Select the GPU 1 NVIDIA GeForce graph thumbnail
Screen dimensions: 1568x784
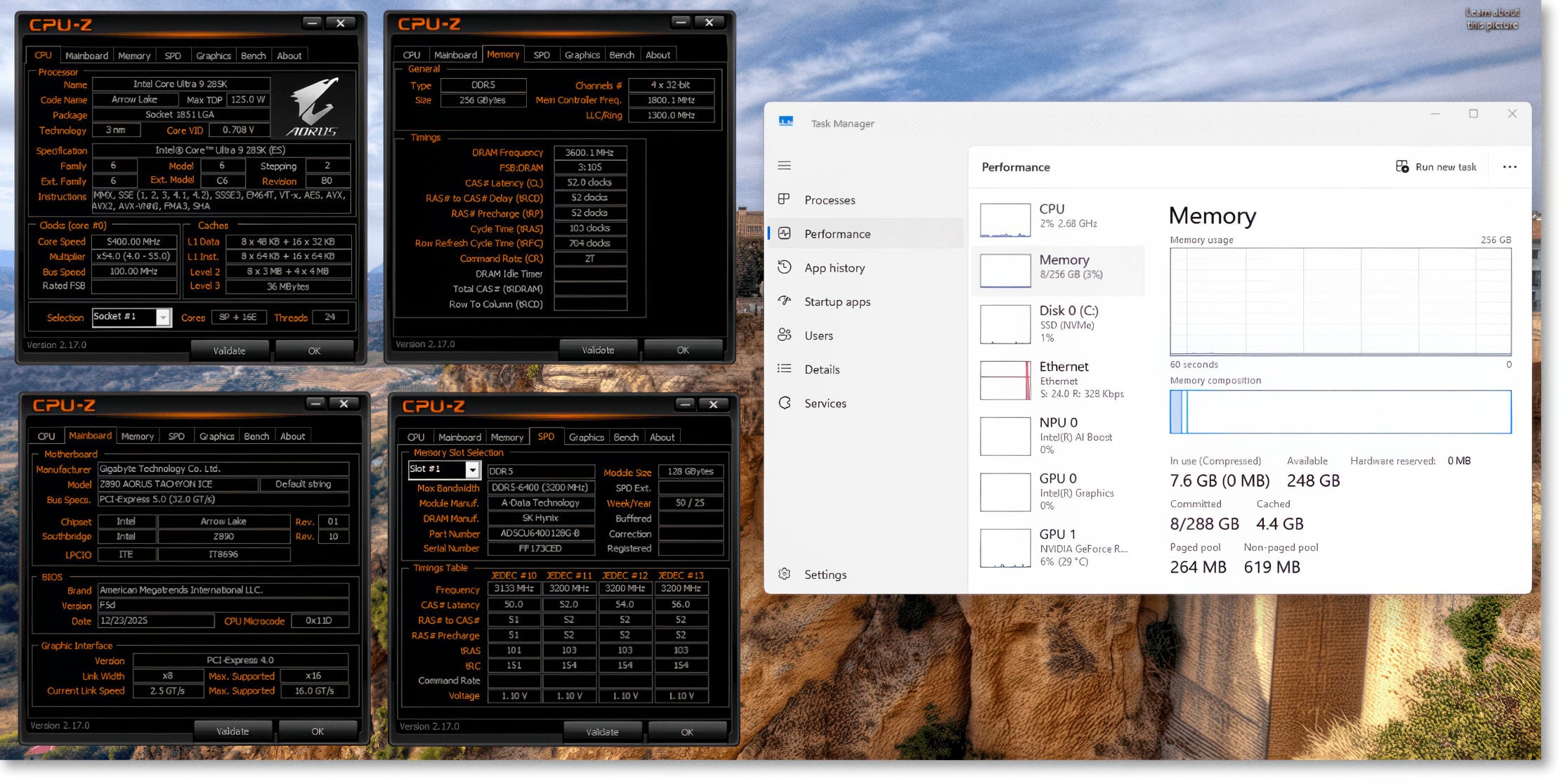[1005, 548]
